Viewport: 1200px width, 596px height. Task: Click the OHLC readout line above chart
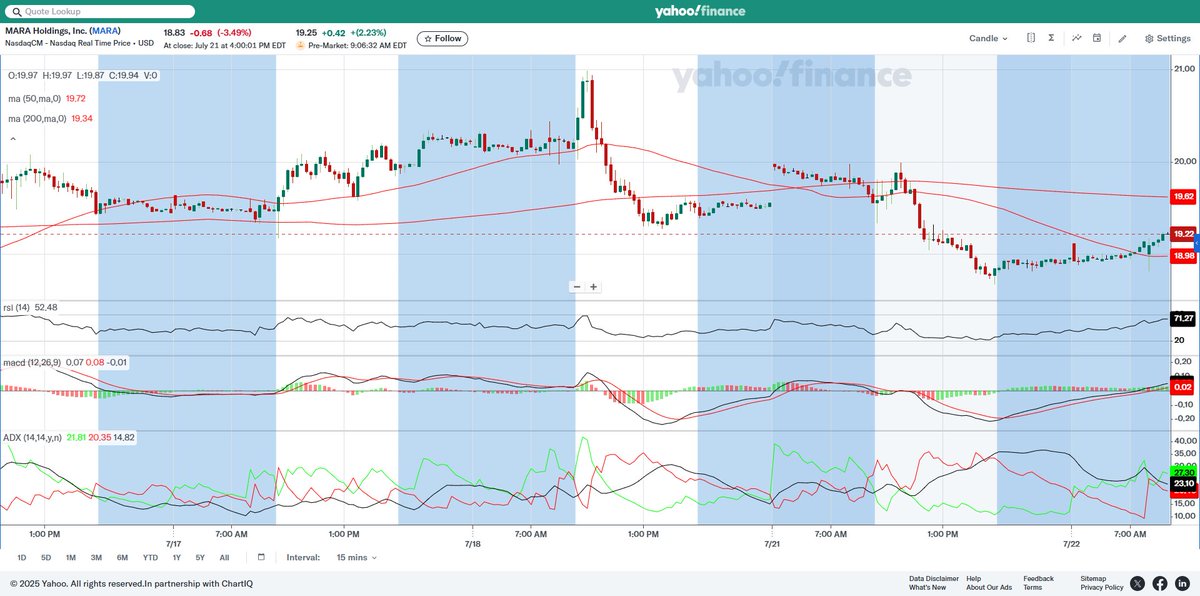83,75
